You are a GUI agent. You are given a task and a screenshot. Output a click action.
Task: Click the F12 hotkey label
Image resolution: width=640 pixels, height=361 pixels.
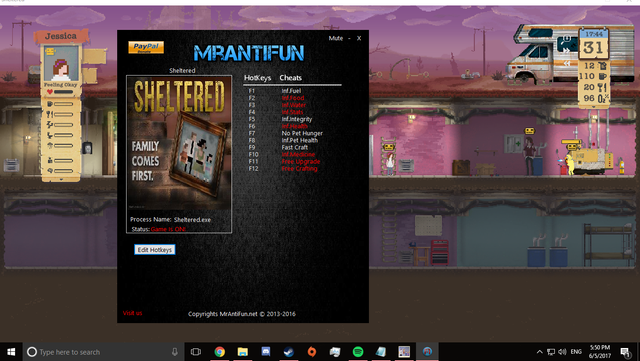pos(253,168)
